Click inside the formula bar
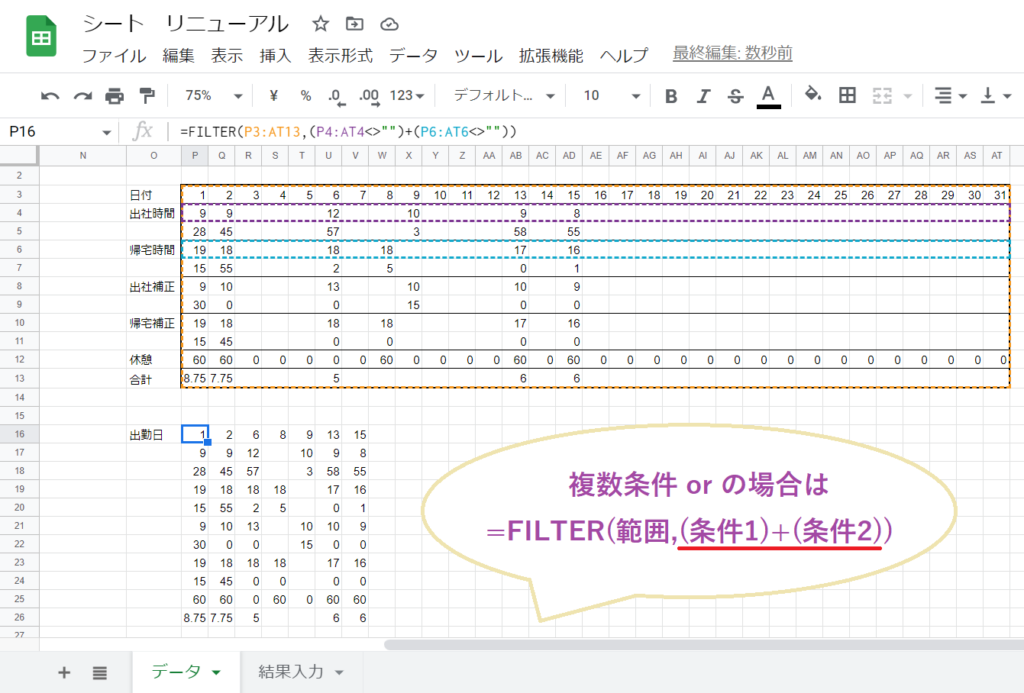 (400, 130)
